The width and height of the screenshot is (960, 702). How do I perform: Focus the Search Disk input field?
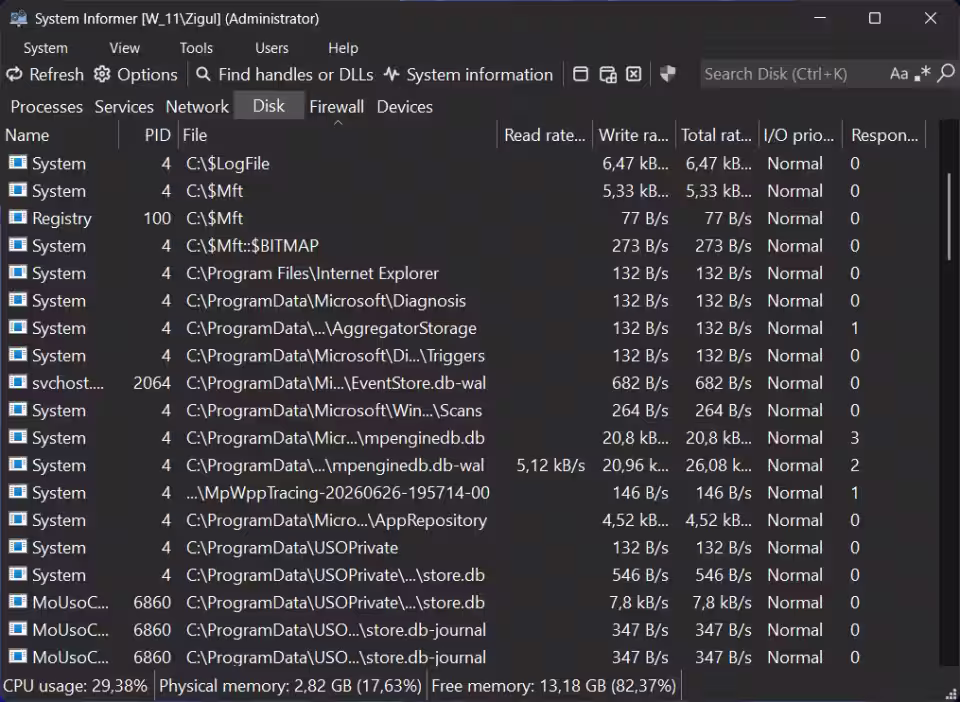point(793,74)
